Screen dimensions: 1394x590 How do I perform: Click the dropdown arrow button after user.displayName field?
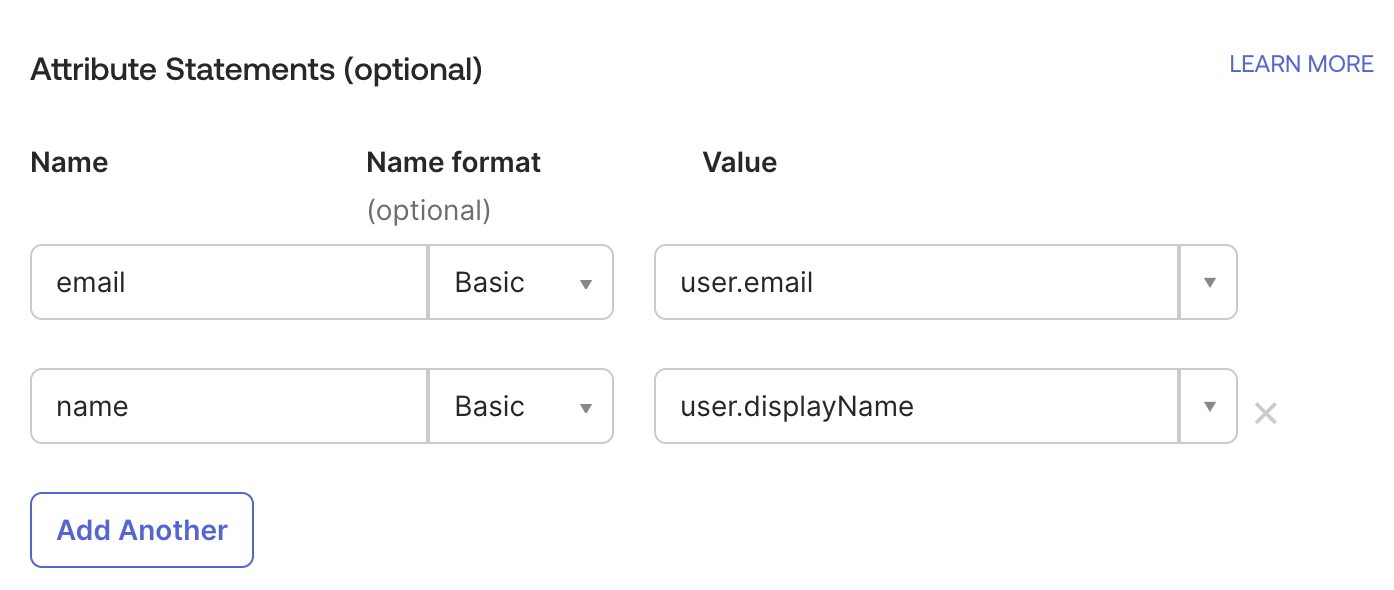click(x=1209, y=406)
